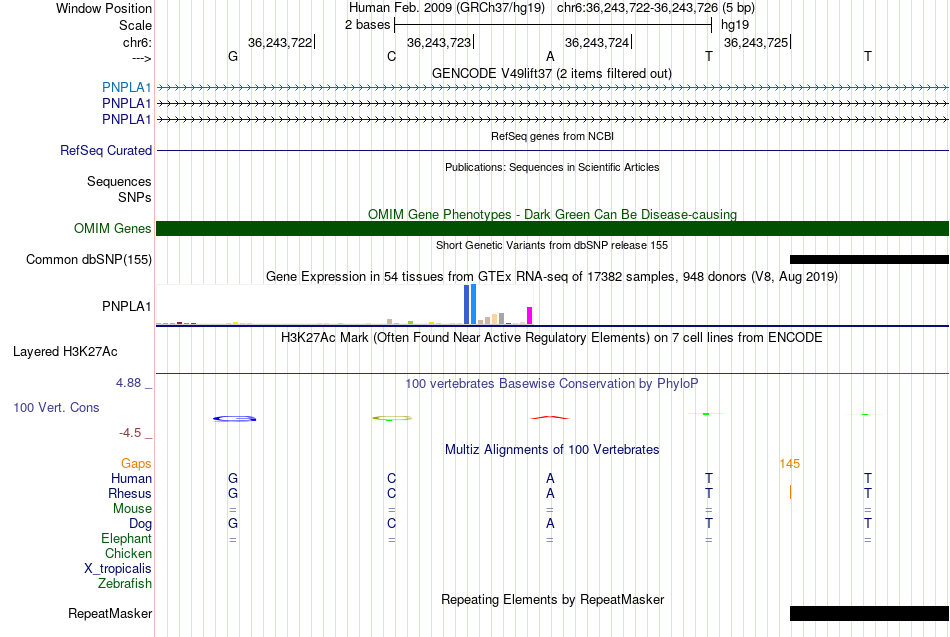950x637 pixels.
Task: Click 'RefSeq genes from NCBI' title
Action: (x=552, y=136)
